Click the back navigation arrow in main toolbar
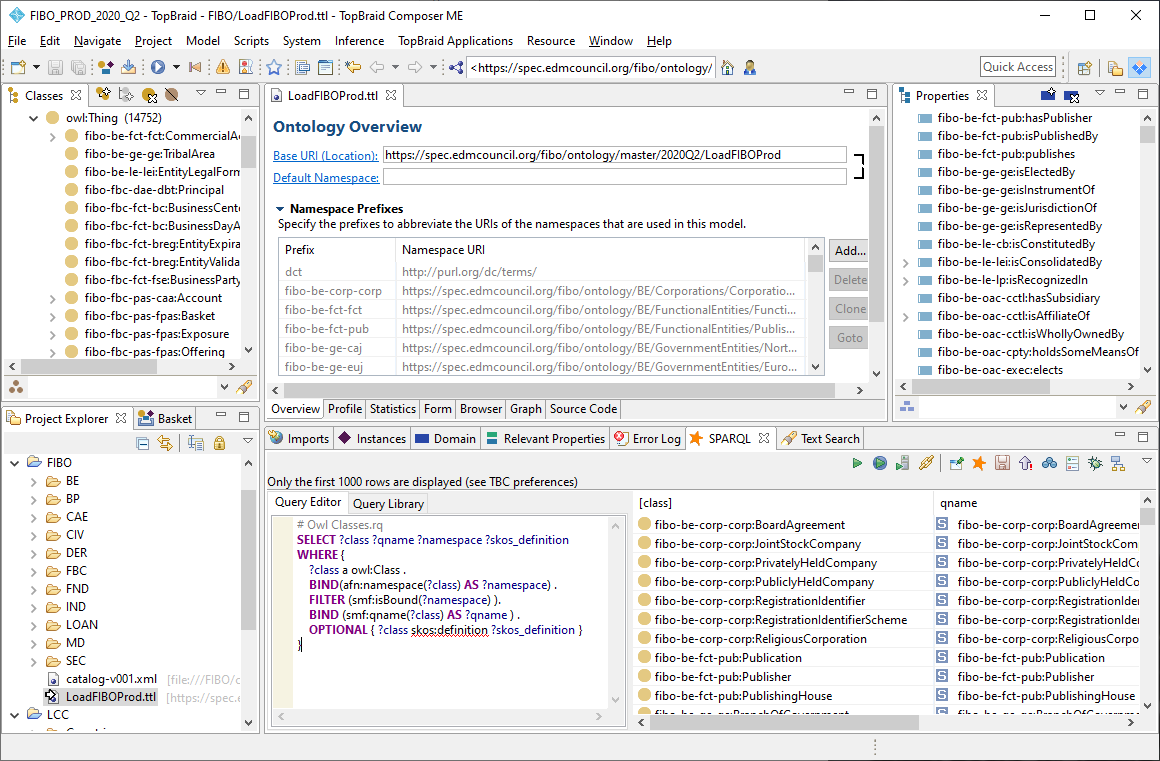1160x761 pixels. pyautogui.click(x=377, y=67)
